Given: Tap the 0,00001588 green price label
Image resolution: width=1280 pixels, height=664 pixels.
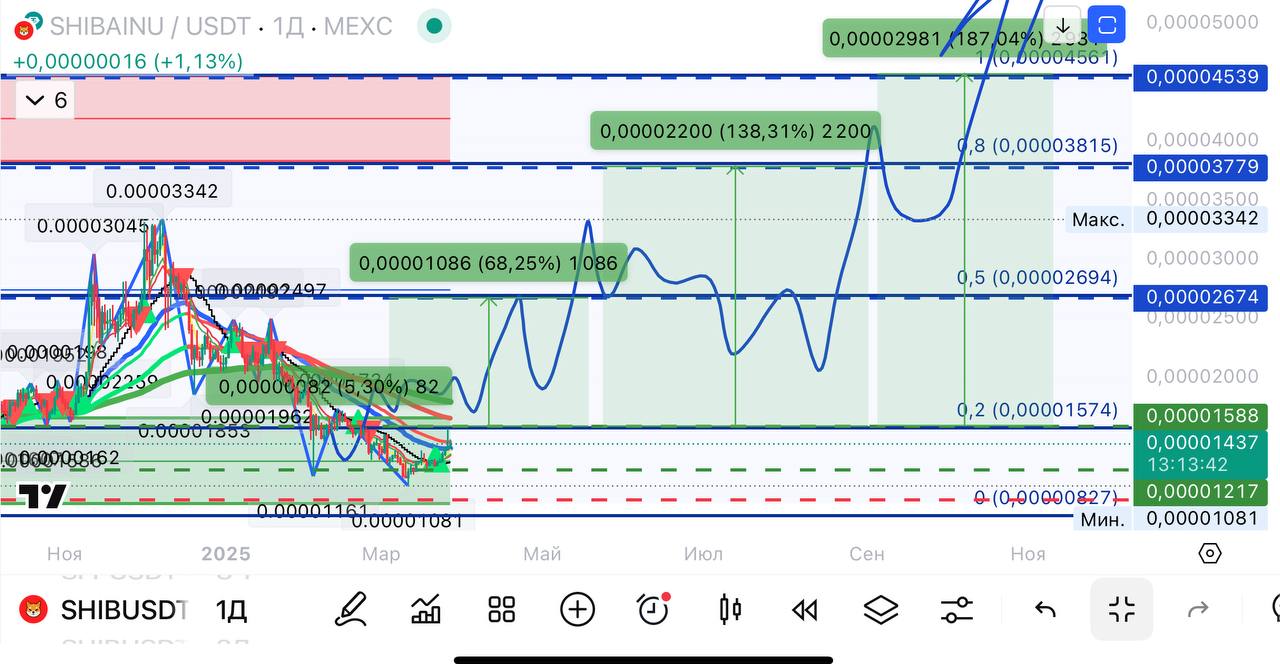Looking at the screenshot, I should [1202, 417].
